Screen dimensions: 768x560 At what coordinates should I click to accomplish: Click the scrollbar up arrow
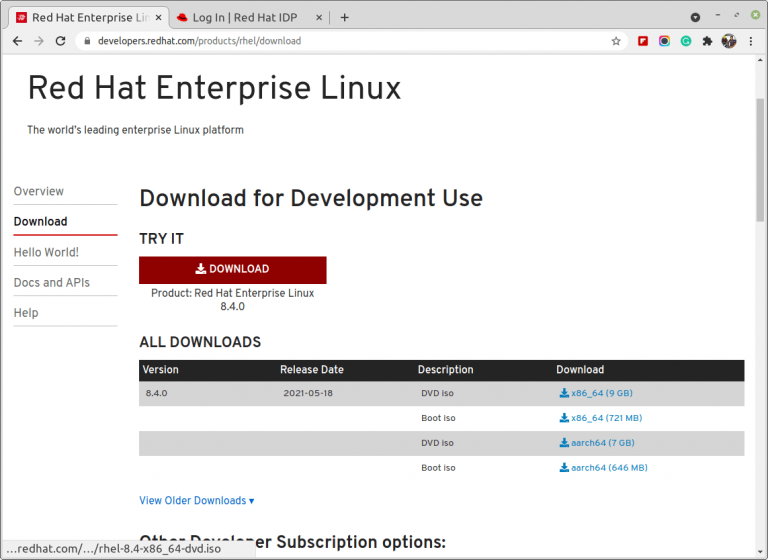pyautogui.click(x=760, y=60)
